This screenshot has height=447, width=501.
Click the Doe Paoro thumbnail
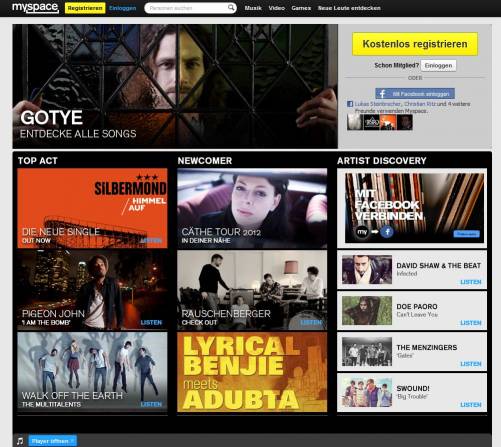367,311
